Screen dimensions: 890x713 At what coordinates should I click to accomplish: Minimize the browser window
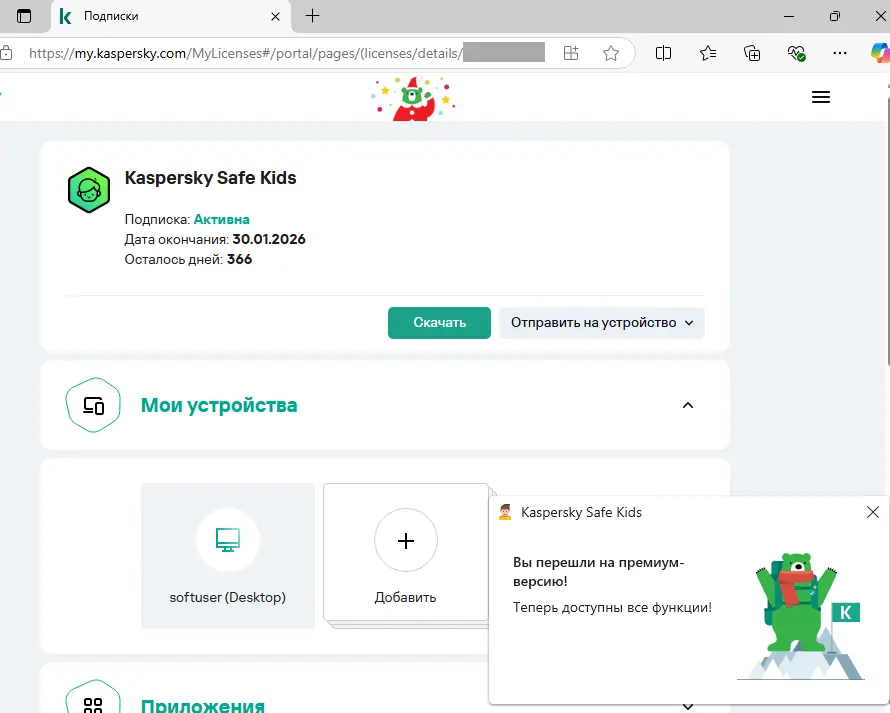[789, 16]
